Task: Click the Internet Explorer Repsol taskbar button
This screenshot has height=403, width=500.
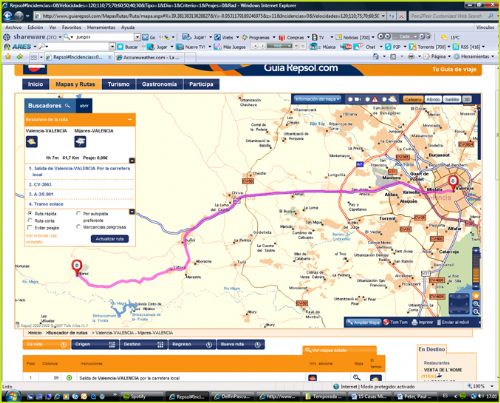Action: pyautogui.click(x=187, y=396)
